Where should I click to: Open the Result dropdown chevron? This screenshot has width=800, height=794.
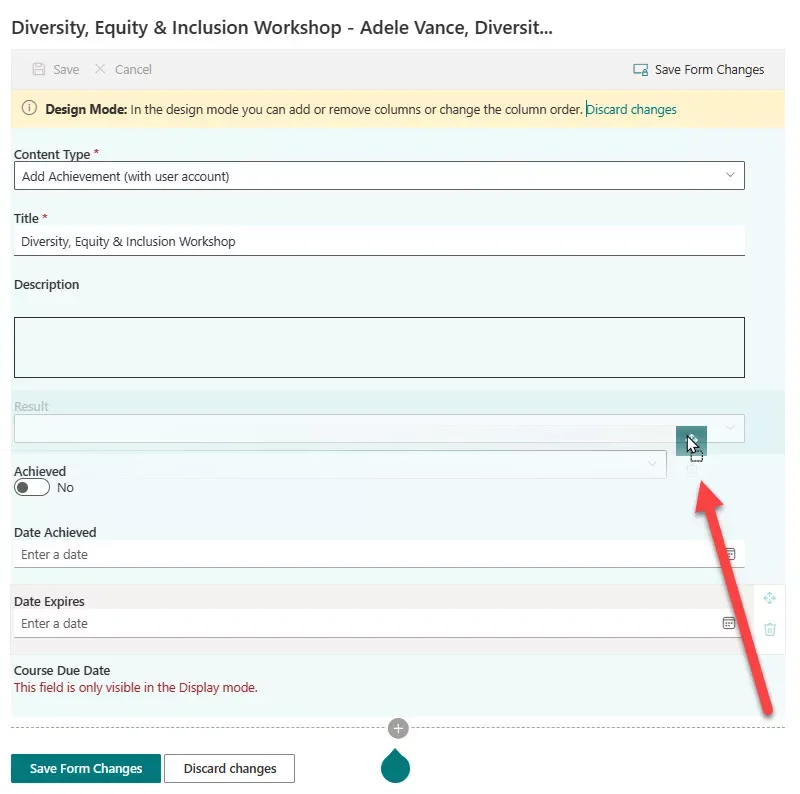[x=730, y=428]
